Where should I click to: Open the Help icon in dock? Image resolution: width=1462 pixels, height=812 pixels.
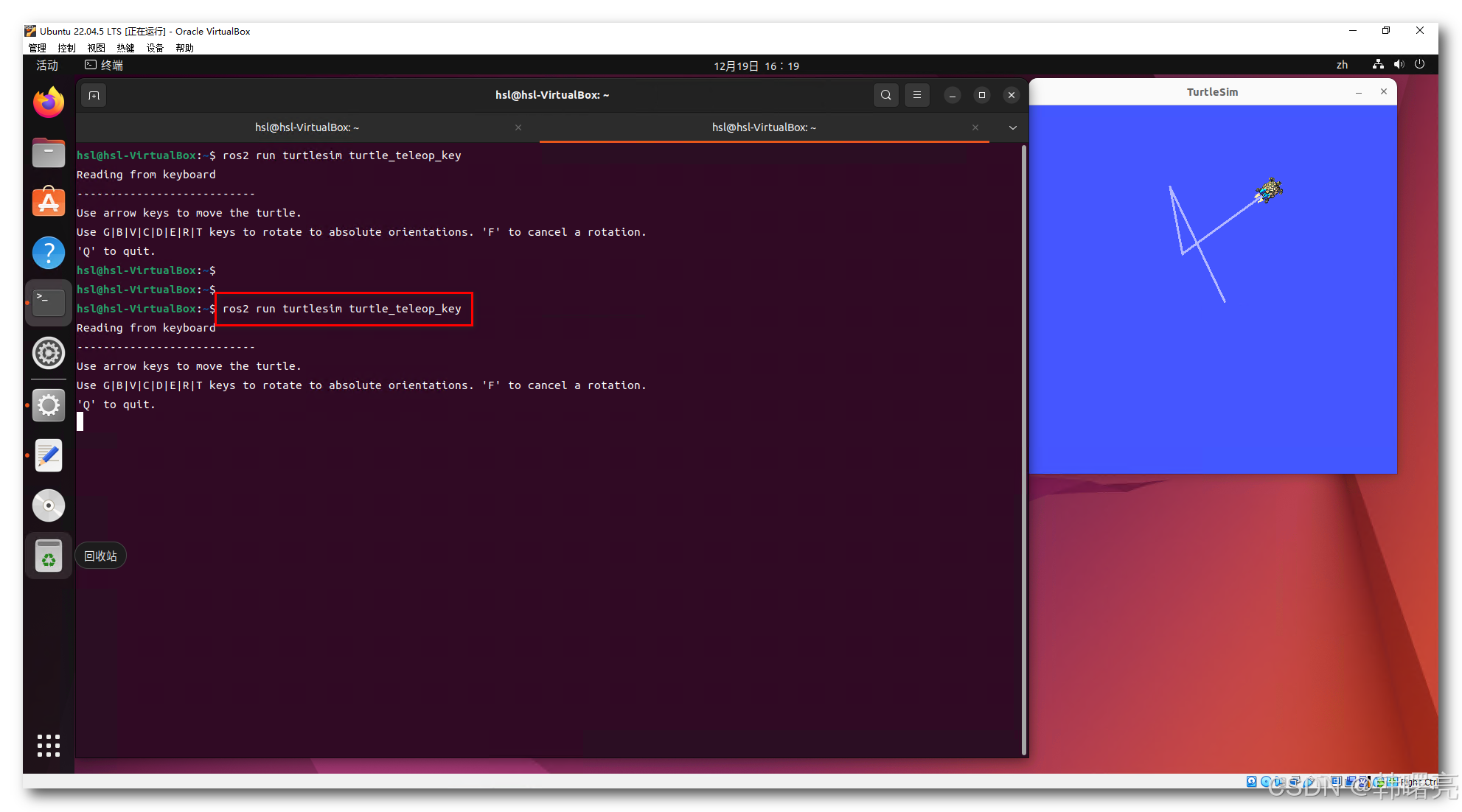pos(49,253)
